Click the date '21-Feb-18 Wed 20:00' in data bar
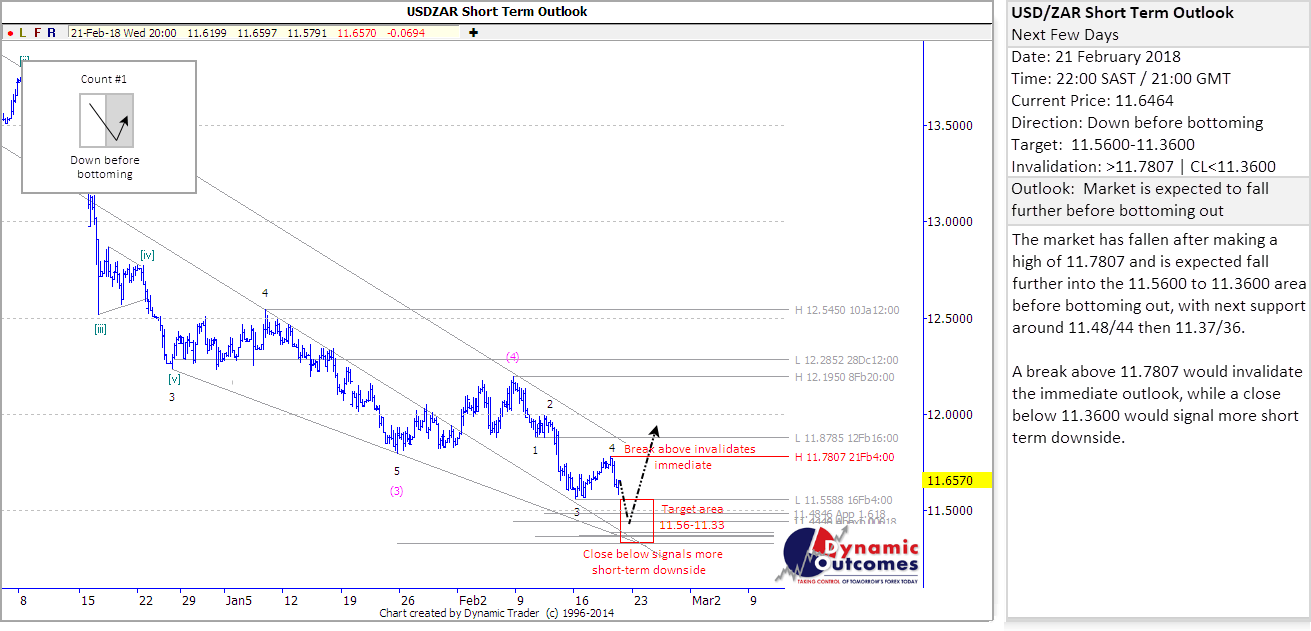Viewport: 1311px width, 631px height. [x=124, y=33]
